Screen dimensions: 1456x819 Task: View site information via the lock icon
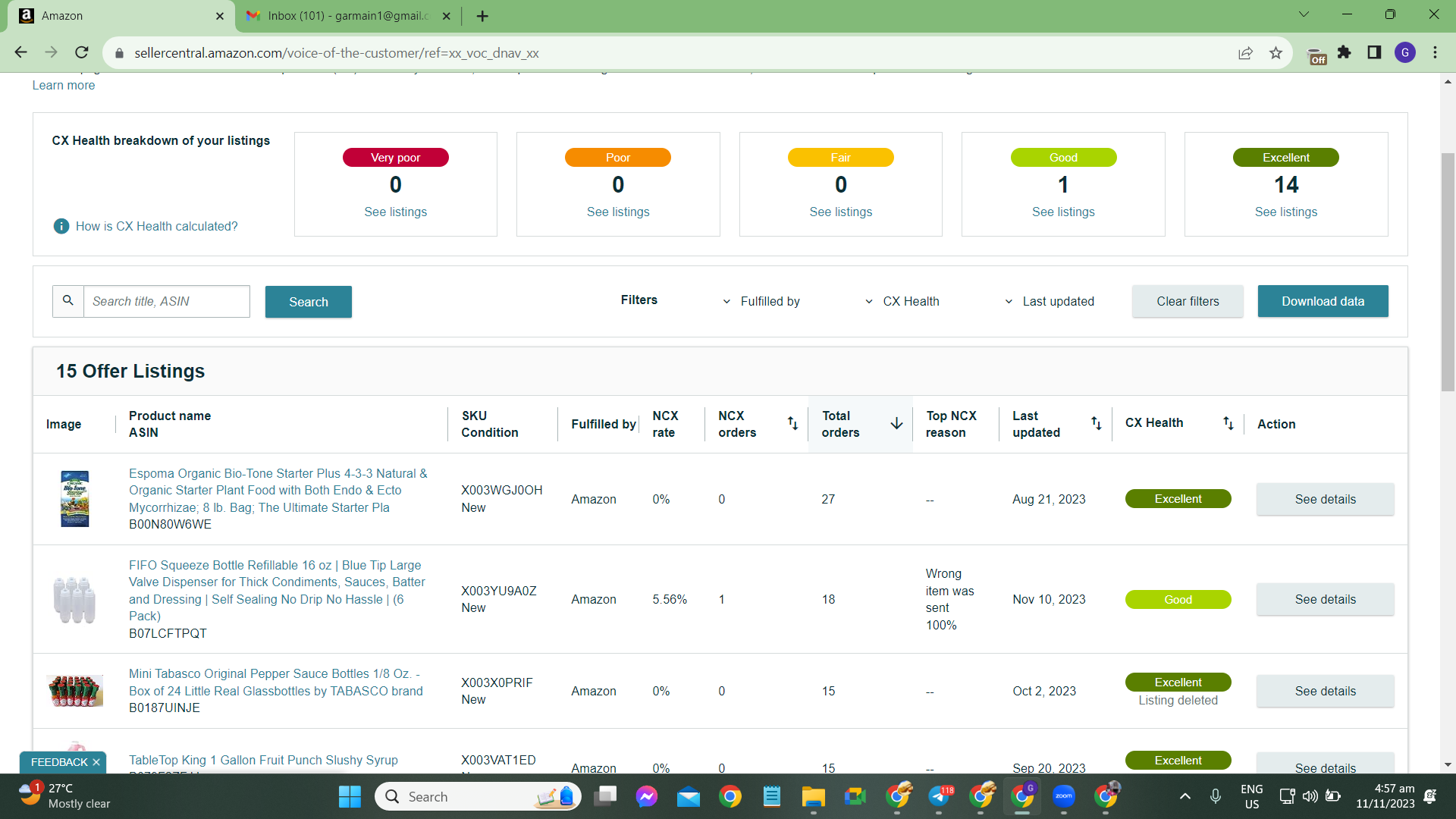pyautogui.click(x=118, y=53)
